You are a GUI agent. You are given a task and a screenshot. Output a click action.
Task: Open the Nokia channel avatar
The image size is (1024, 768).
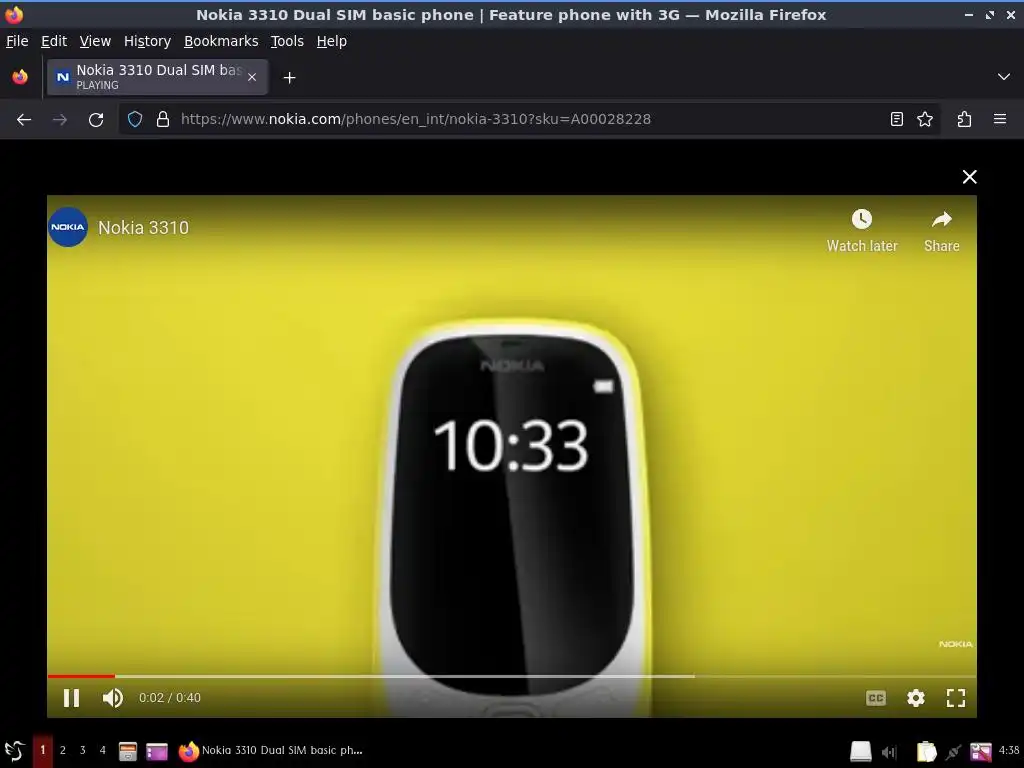pos(68,227)
